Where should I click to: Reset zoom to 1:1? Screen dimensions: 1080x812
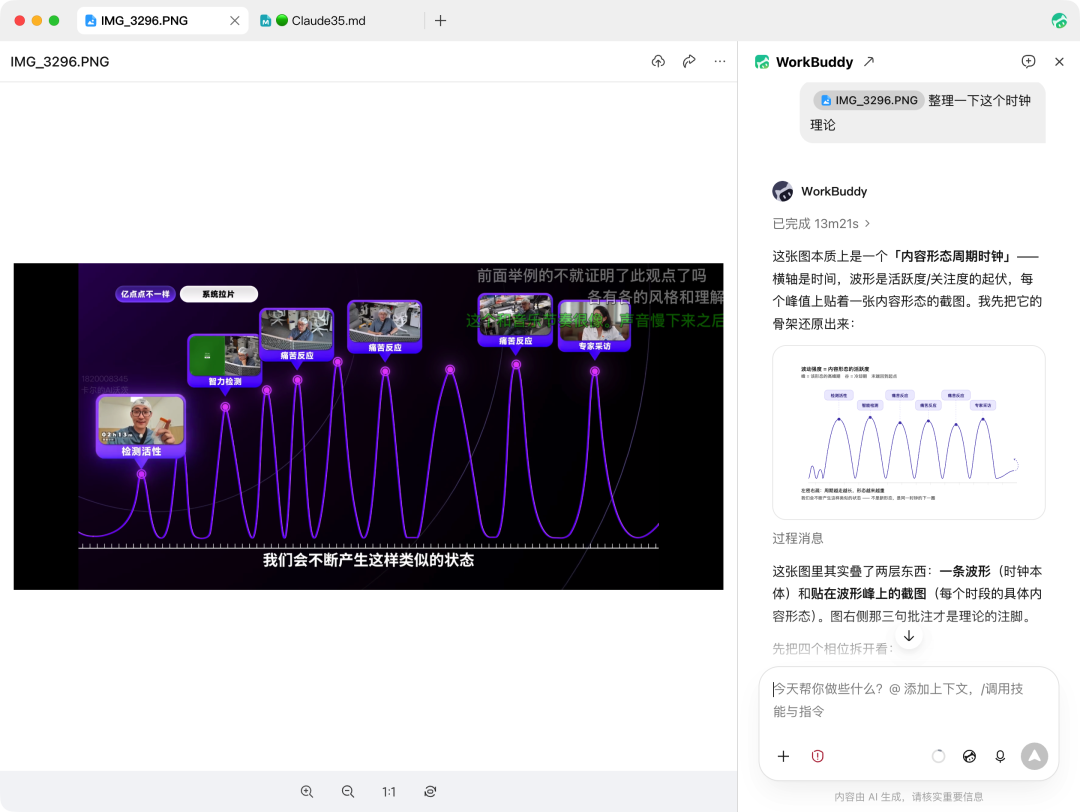coord(389,792)
